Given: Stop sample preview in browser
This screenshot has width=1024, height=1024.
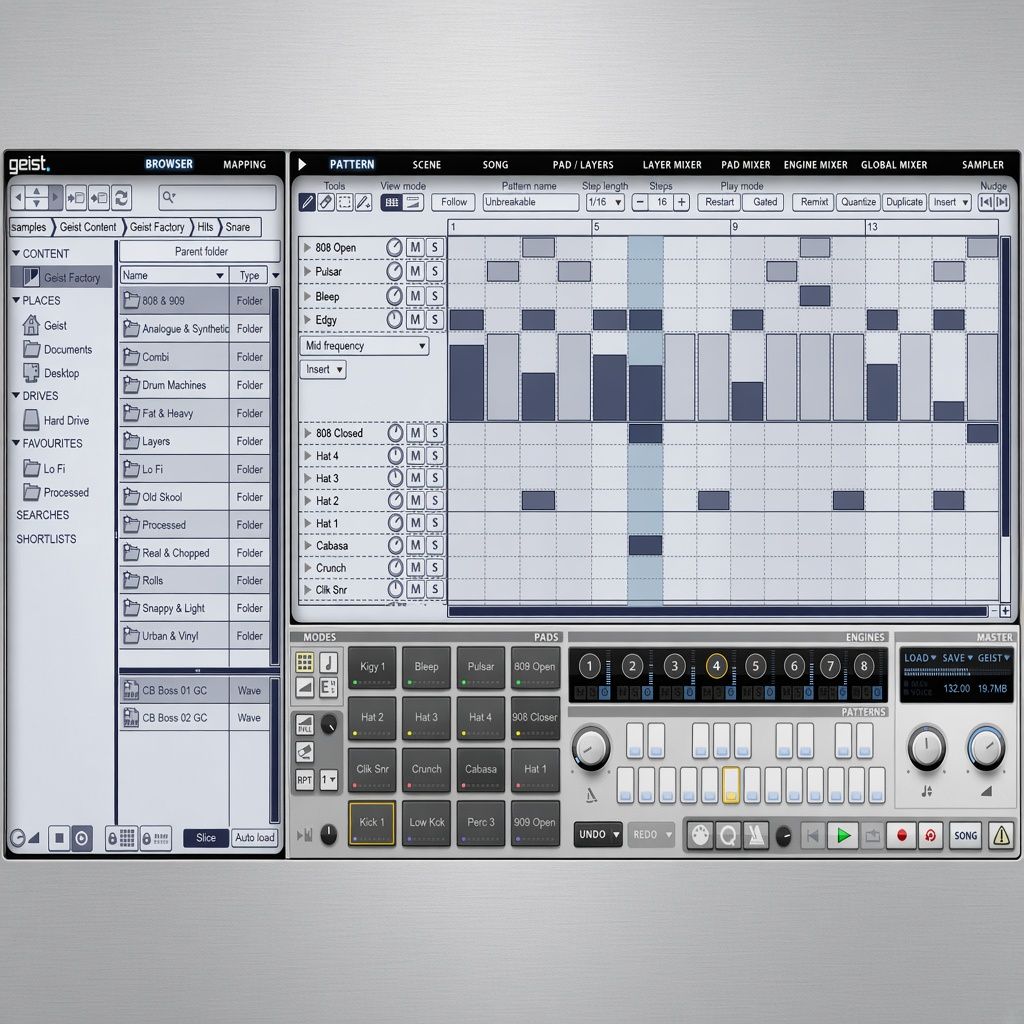Looking at the screenshot, I should (59, 838).
